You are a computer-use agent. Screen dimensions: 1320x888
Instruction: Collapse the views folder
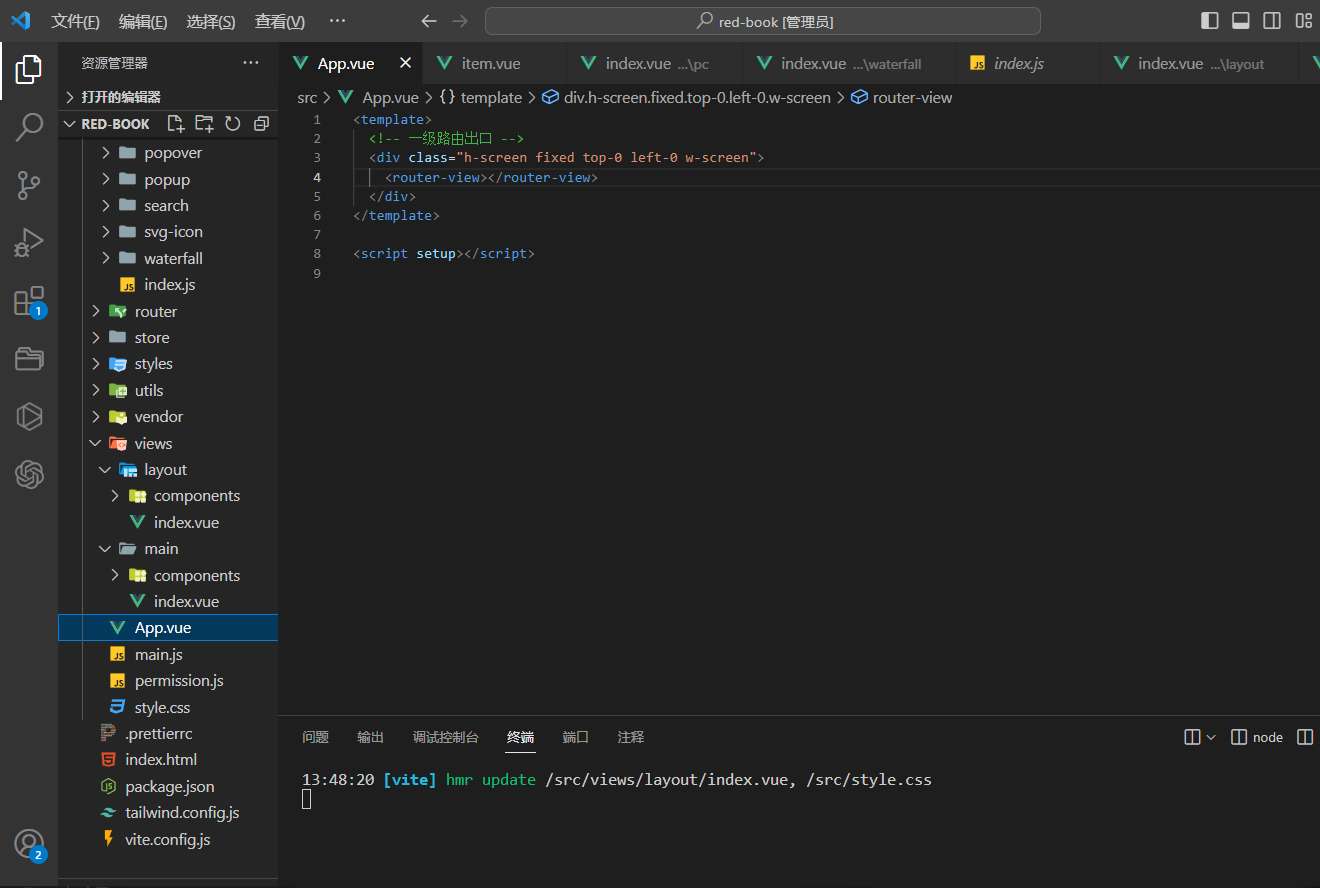pyautogui.click(x=168, y=443)
